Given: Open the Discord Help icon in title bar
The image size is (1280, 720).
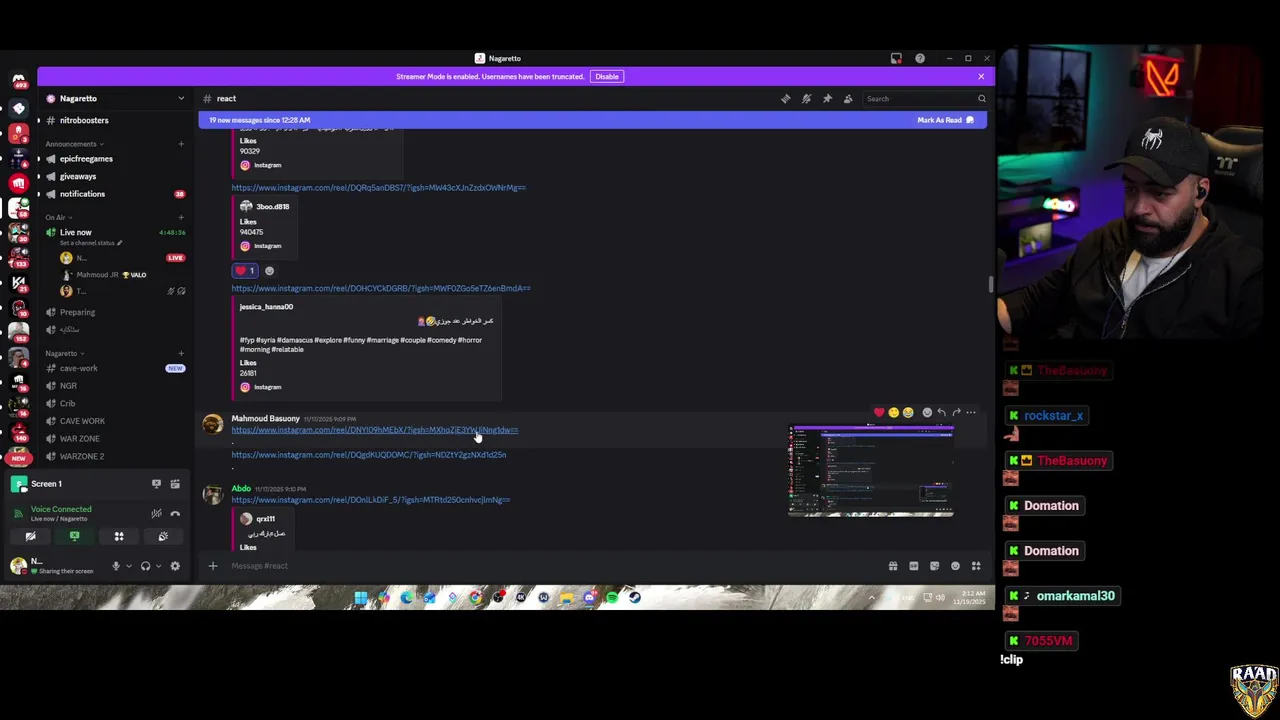Looking at the screenshot, I should coord(920,59).
